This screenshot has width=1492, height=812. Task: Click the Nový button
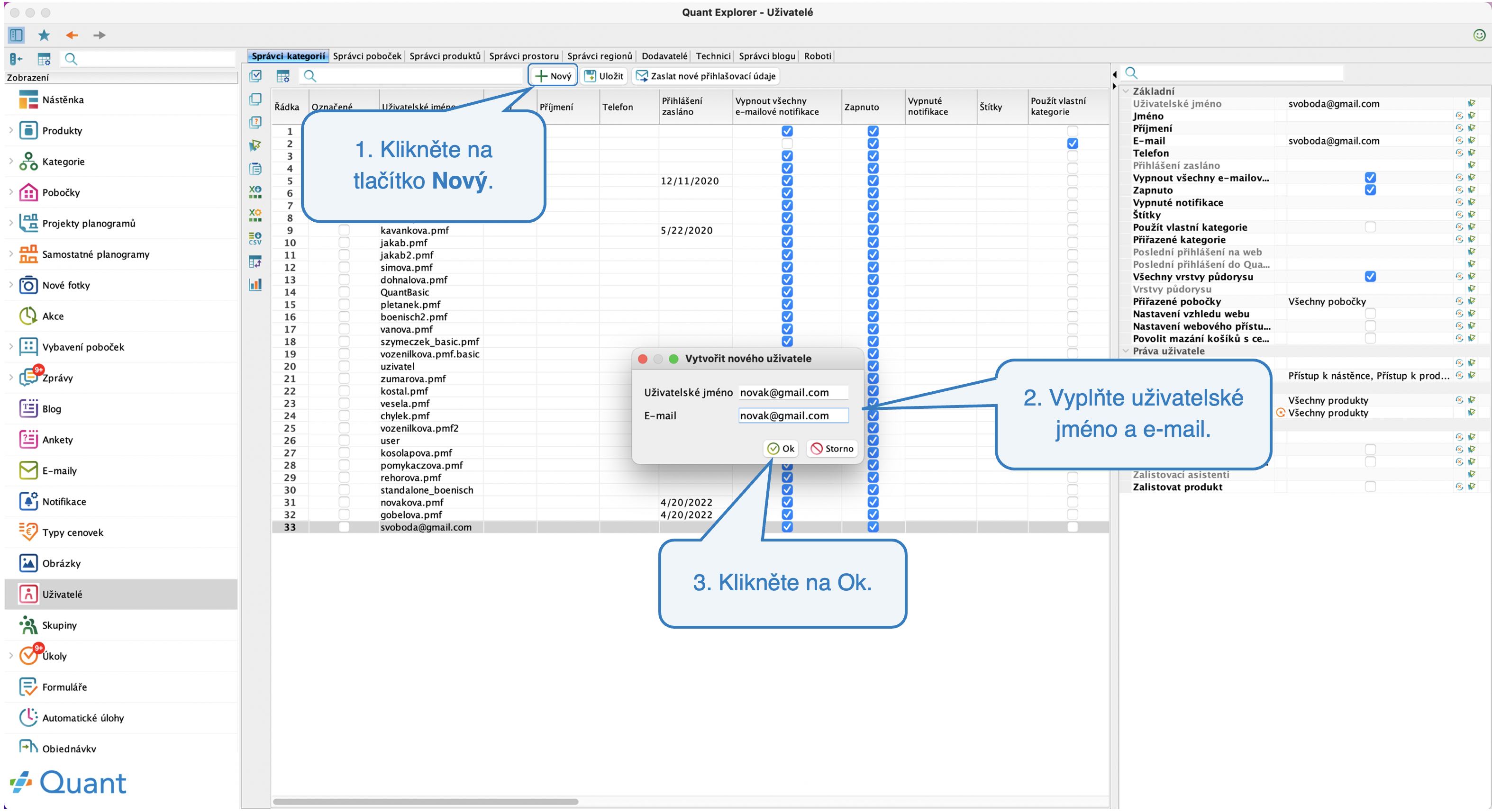(x=553, y=76)
